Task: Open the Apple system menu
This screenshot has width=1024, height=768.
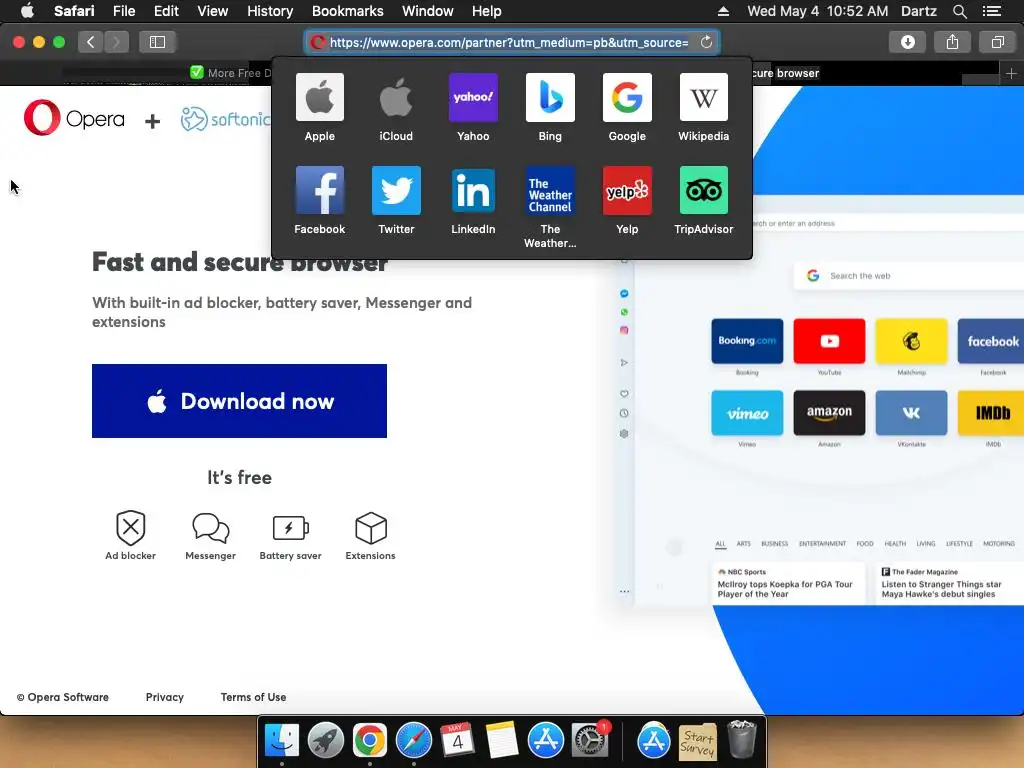Action: coord(27,11)
